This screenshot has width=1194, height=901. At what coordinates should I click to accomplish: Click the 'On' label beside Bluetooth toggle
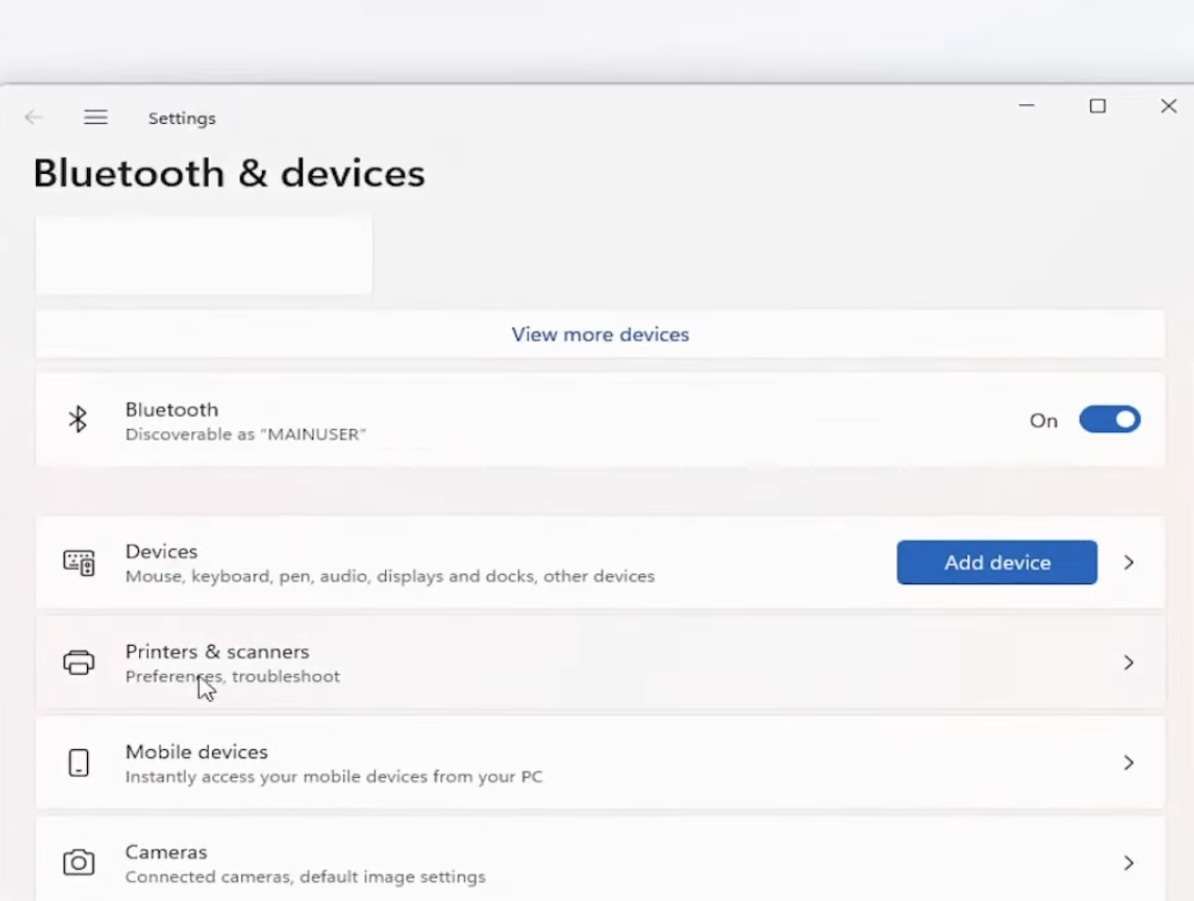1043,421
